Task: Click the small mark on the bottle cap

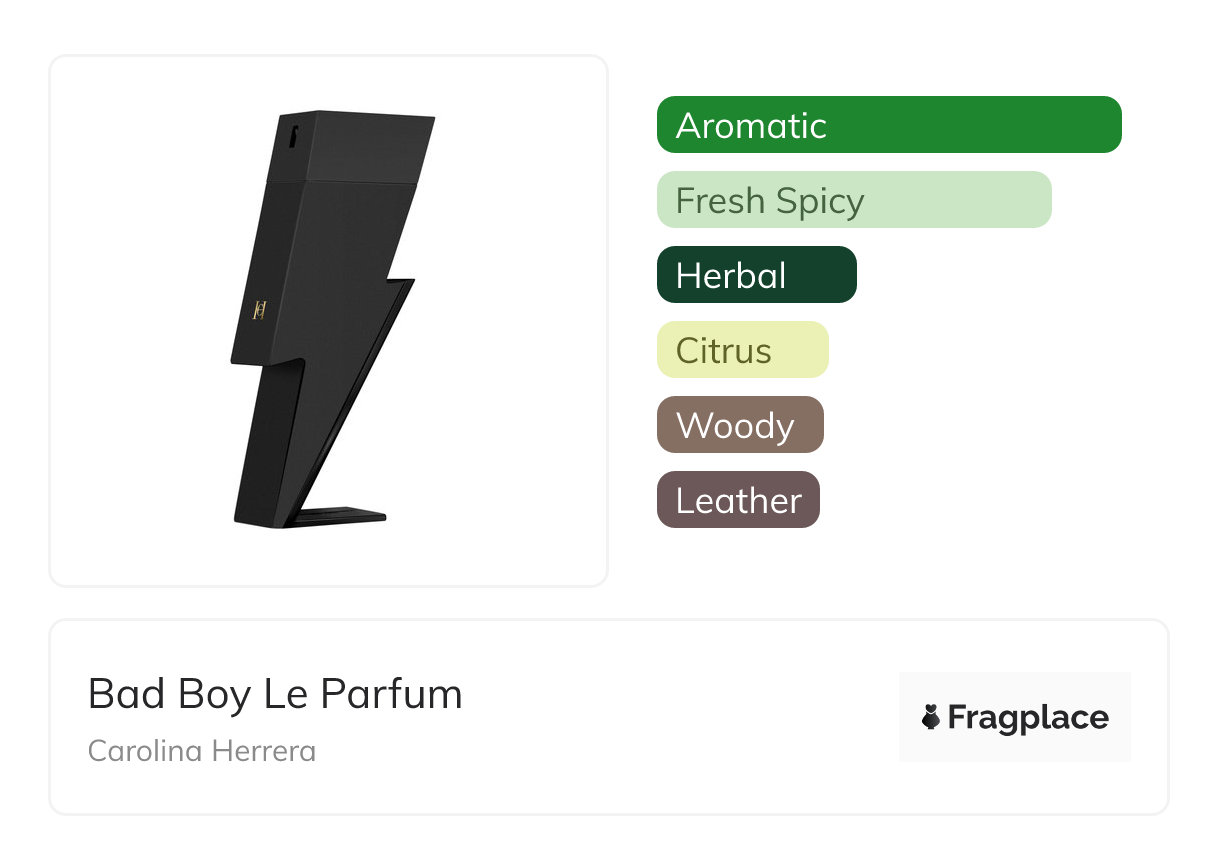Action: click(x=293, y=135)
